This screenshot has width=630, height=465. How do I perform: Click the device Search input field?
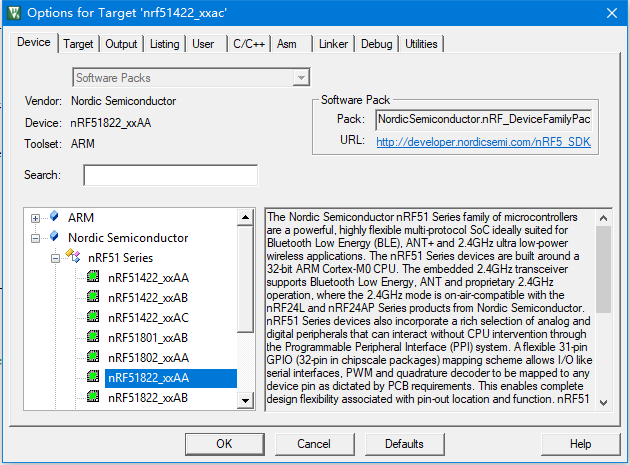pyautogui.click(x=171, y=175)
